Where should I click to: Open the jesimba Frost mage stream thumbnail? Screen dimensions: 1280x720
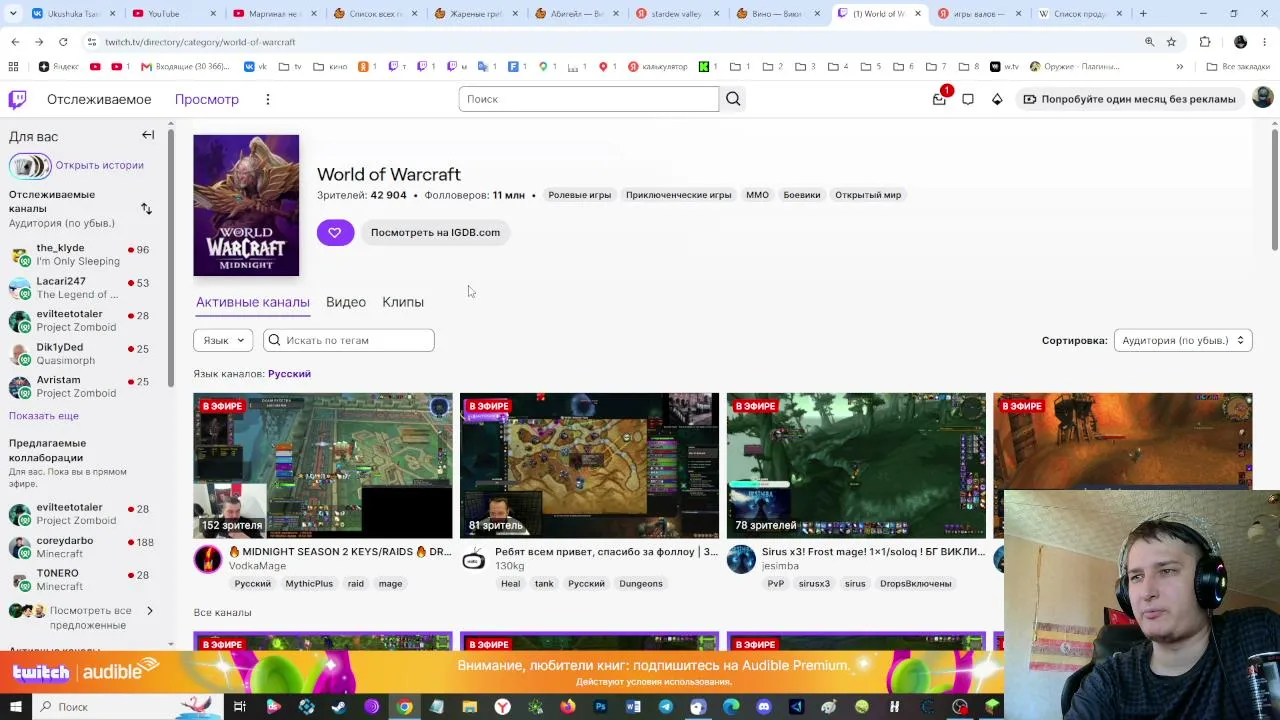(x=856, y=466)
